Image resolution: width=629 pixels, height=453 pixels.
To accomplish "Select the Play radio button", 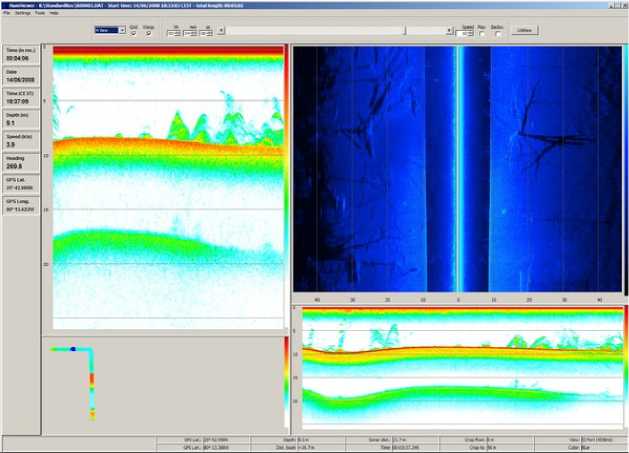I will pos(482,34).
